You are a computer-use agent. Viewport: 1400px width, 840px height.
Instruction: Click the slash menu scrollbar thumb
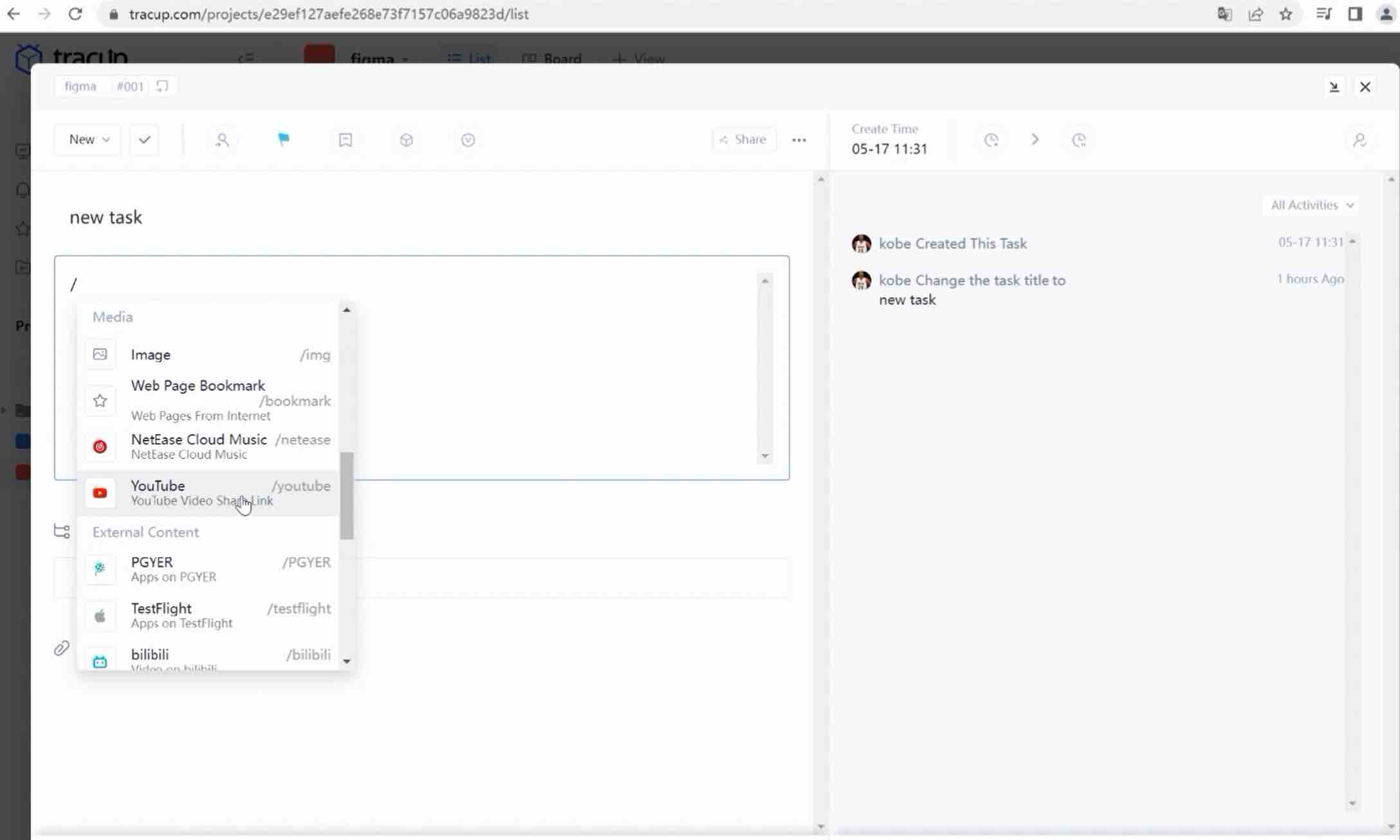coord(347,495)
